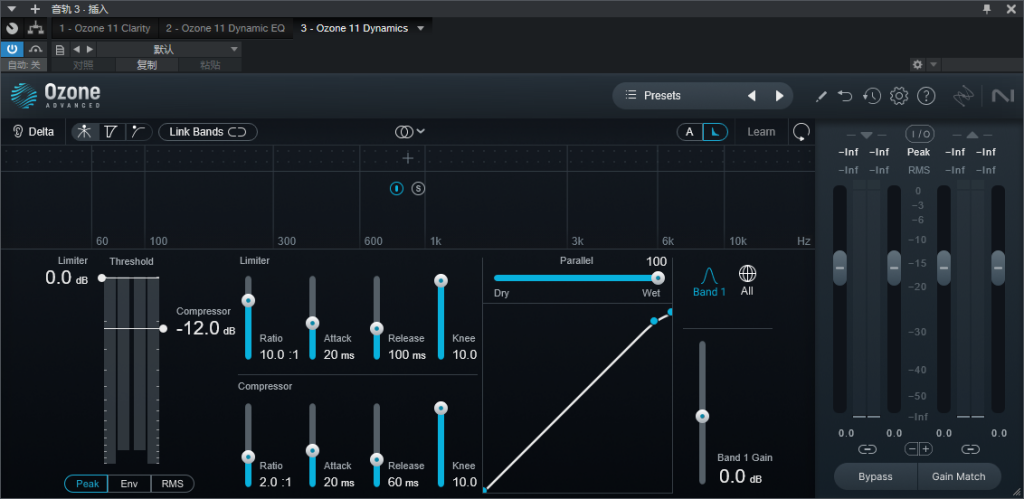1024x499 pixels.
Task: Select RMS detection mode
Action: pos(172,484)
